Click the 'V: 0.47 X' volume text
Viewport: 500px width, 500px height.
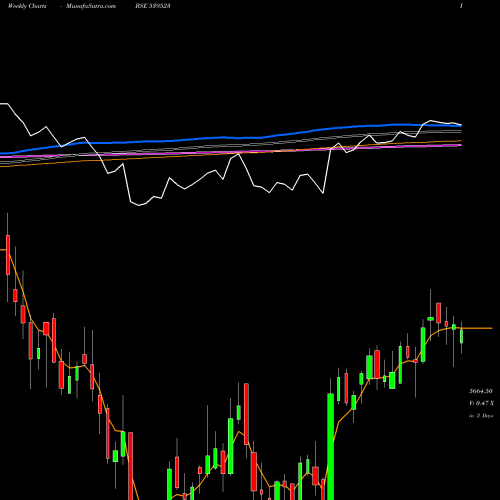(481, 403)
